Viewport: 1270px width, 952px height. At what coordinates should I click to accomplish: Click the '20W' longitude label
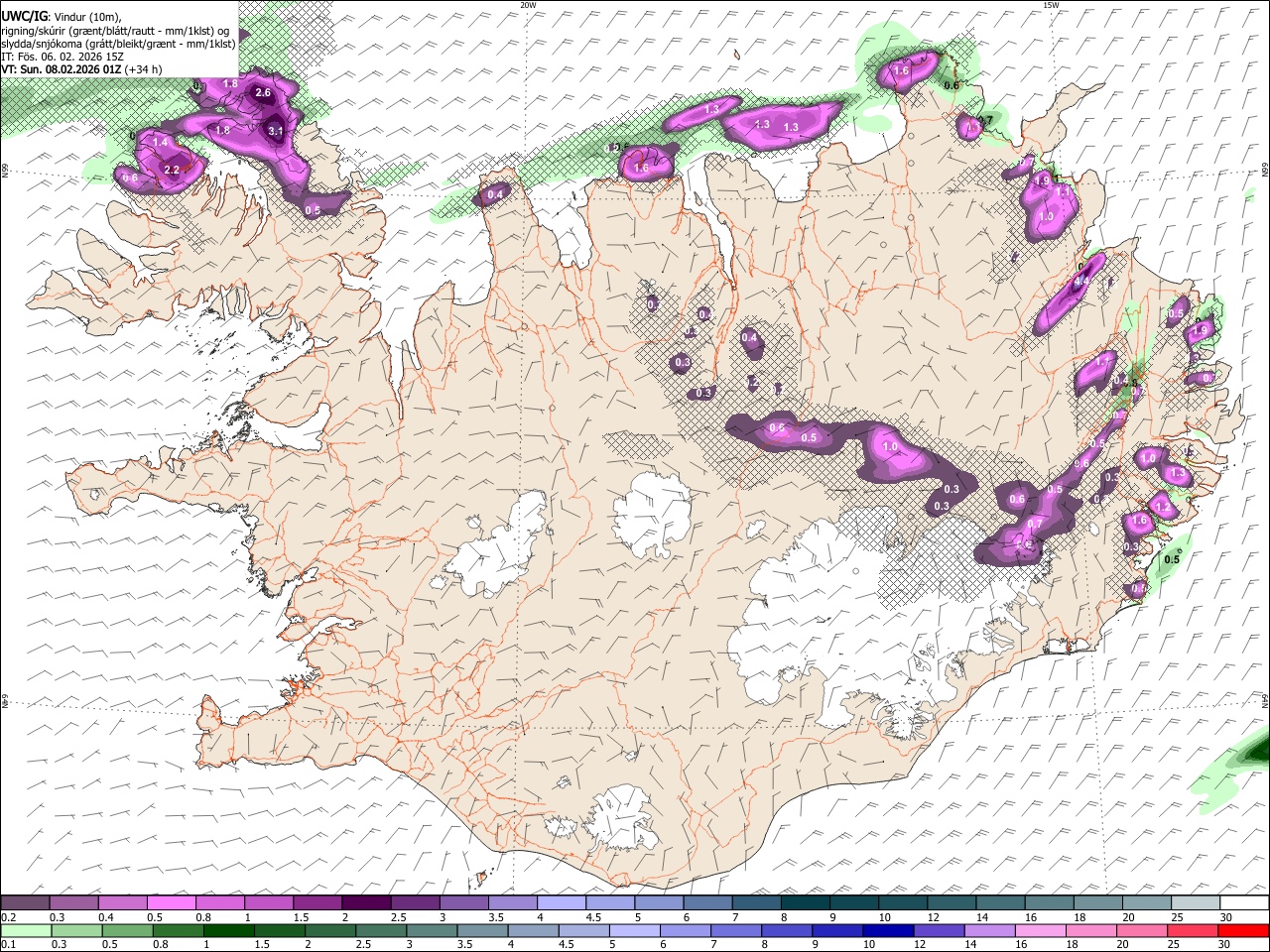[529, 5]
